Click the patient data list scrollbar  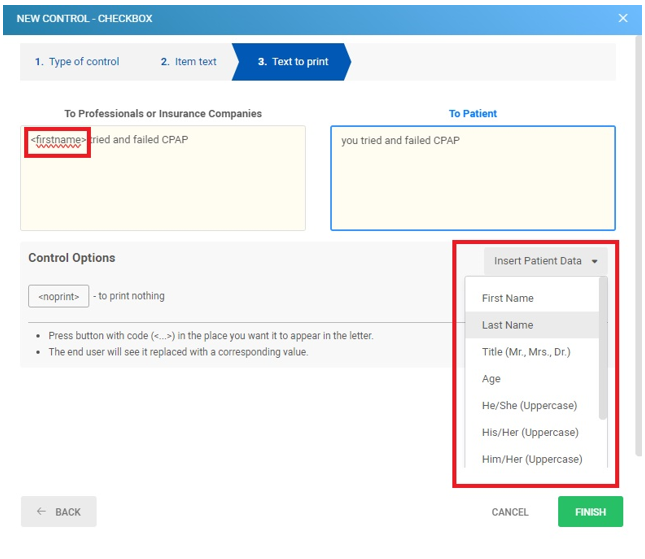[x=603, y=348]
